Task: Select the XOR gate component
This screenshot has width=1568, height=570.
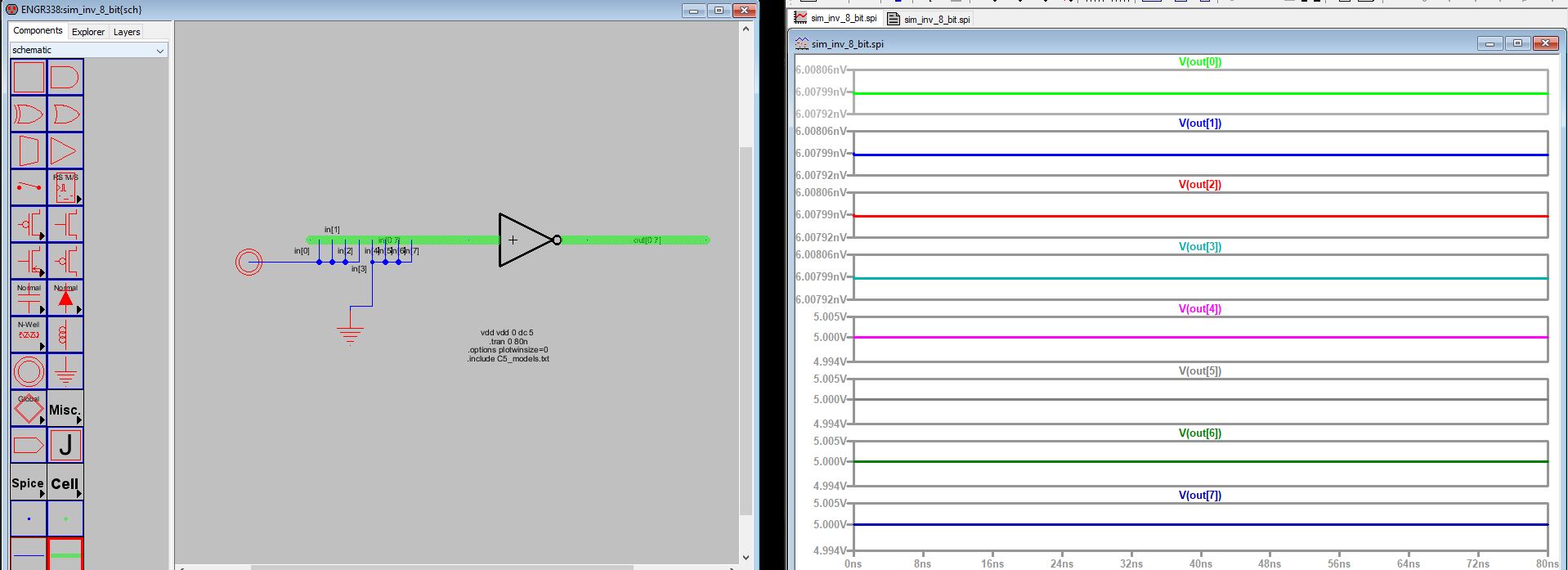Action: (29, 114)
